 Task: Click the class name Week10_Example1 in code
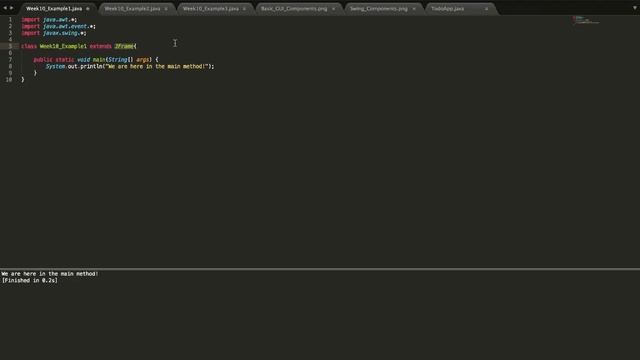coord(63,46)
